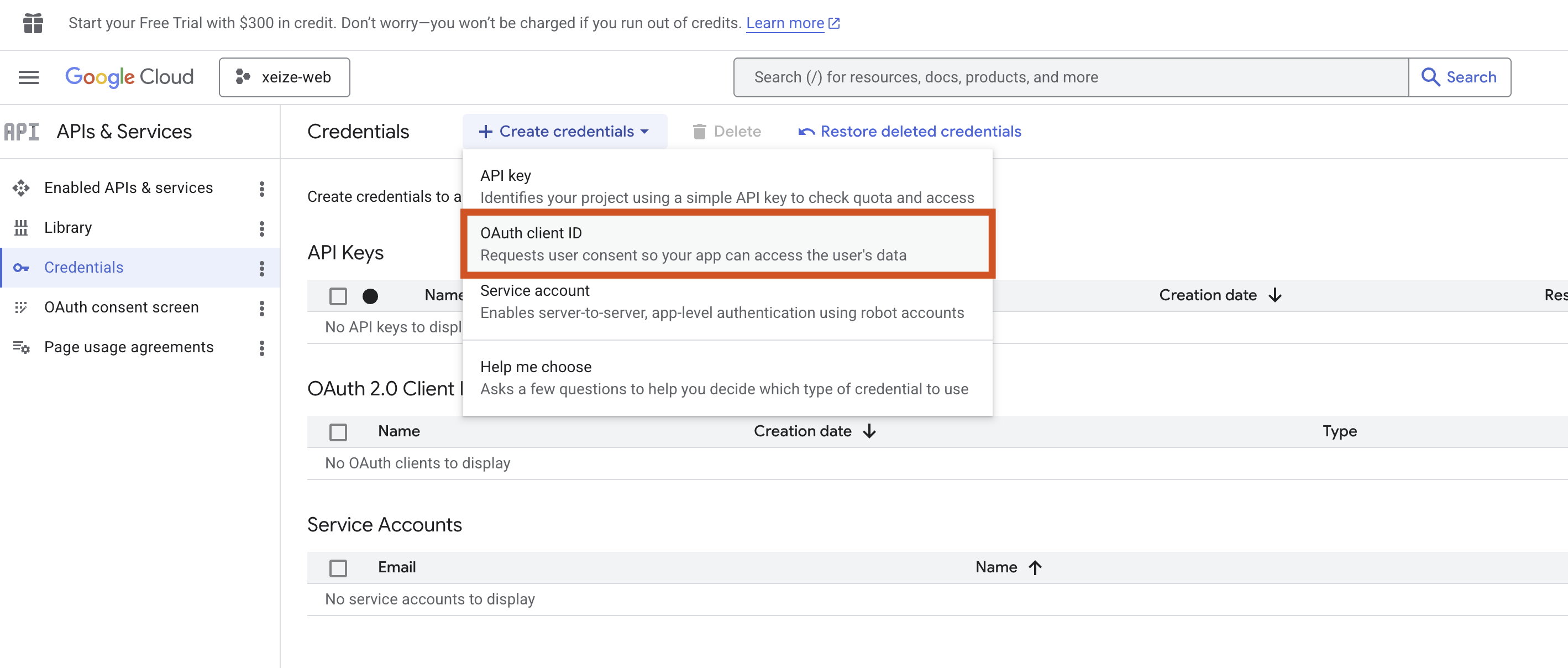Click the gift icon in trial banner
Image resolution: width=1568 pixels, height=668 pixels.
pyautogui.click(x=33, y=23)
